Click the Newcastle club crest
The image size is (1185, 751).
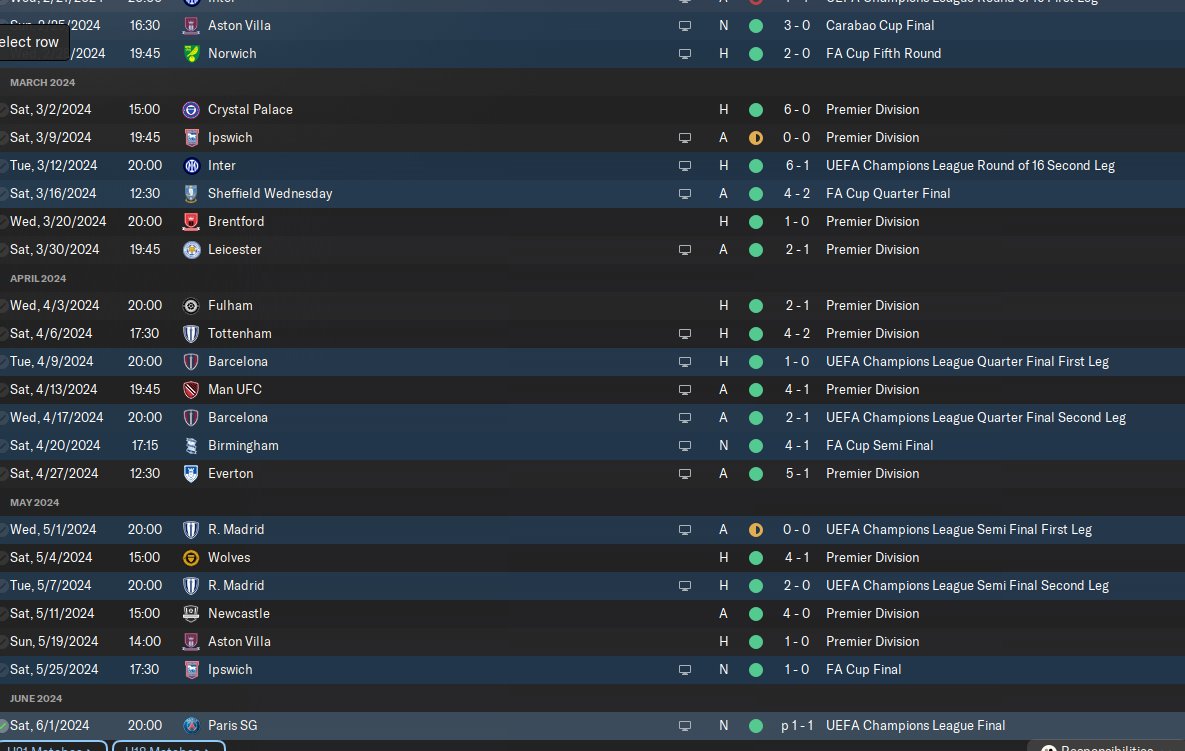click(191, 614)
